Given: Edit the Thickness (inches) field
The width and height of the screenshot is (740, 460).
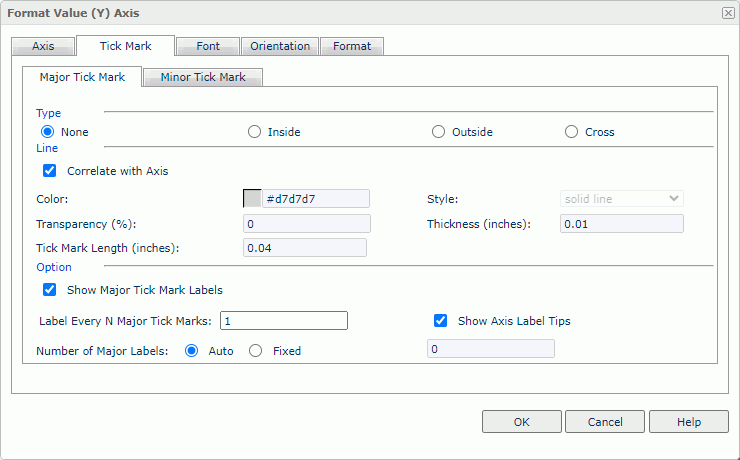Looking at the screenshot, I should [x=622, y=224].
